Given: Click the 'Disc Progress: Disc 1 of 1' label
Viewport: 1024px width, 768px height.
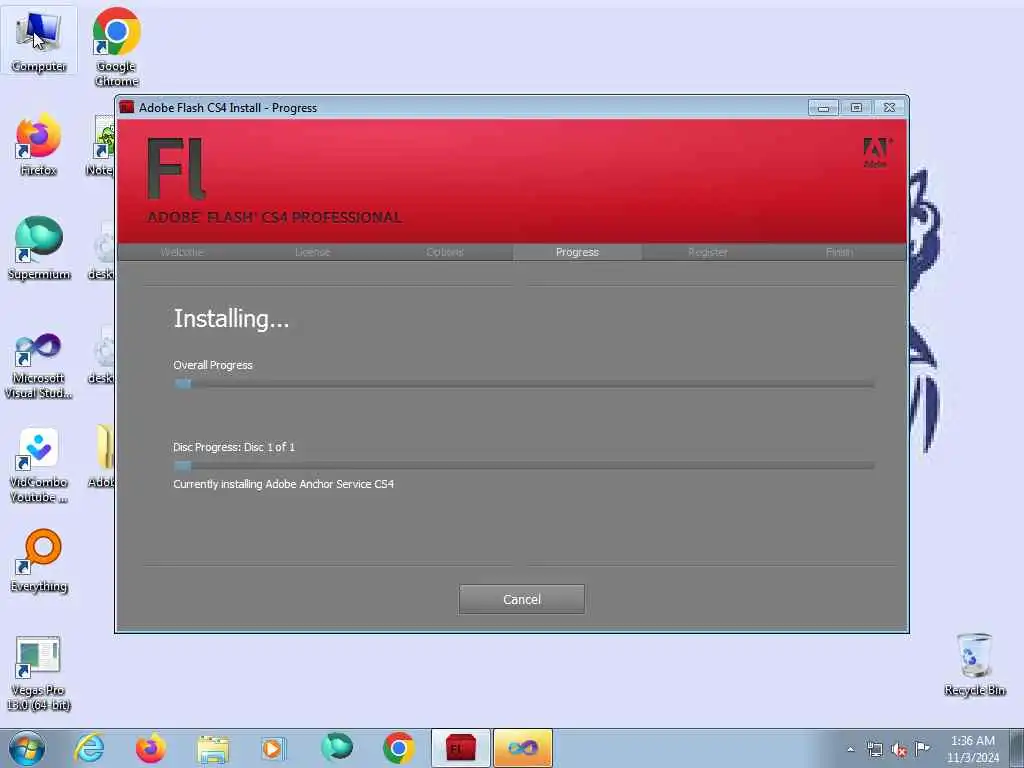Looking at the screenshot, I should pos(234,447).
